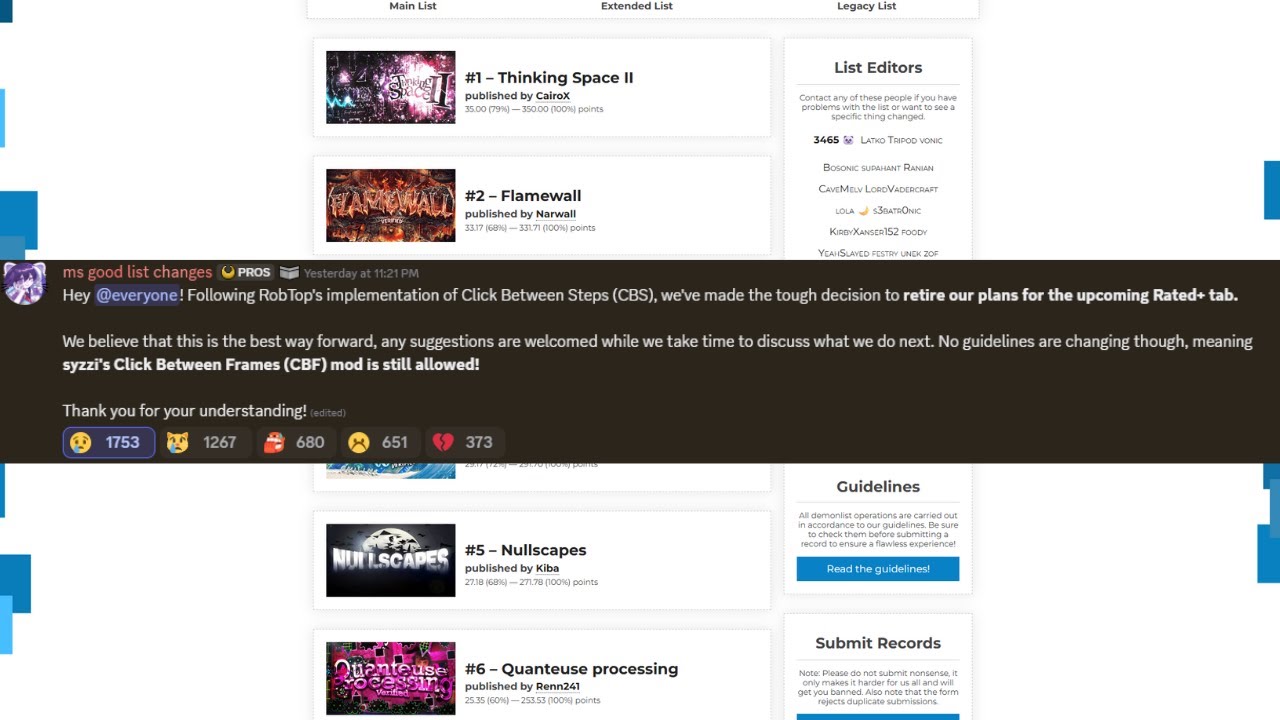Visit publisher Narwall's profile
Screen dimensions: 1280x720
(x=556, y=214)
